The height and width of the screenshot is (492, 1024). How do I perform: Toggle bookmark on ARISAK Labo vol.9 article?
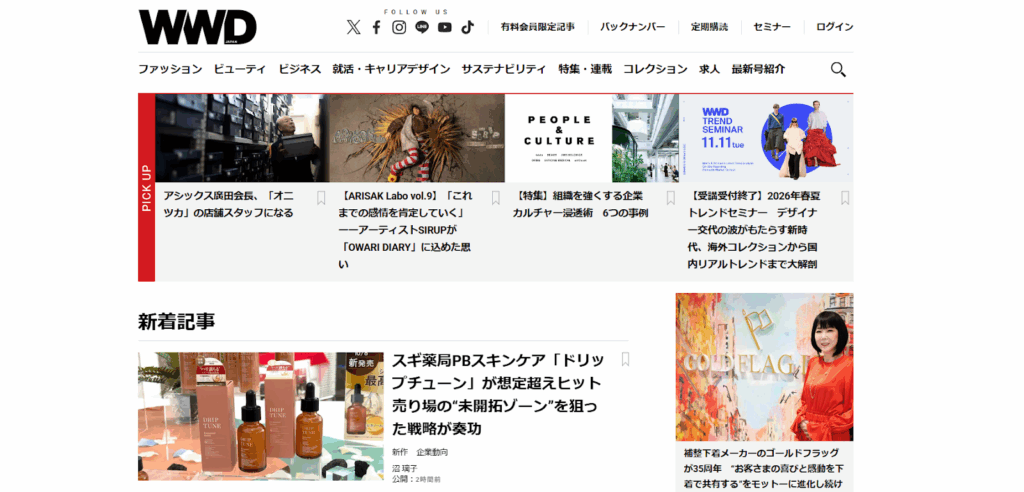pyautogui.click(x=495, y=198)
